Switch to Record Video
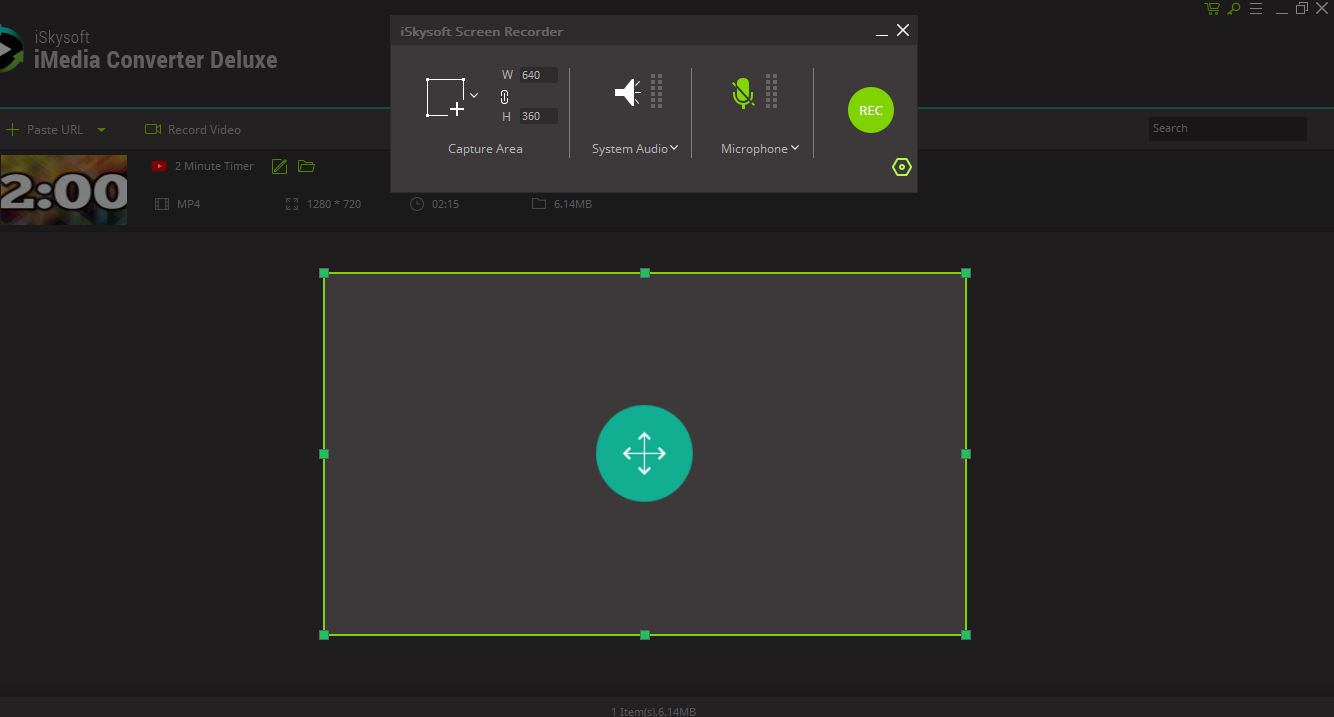 coord(193,129)
